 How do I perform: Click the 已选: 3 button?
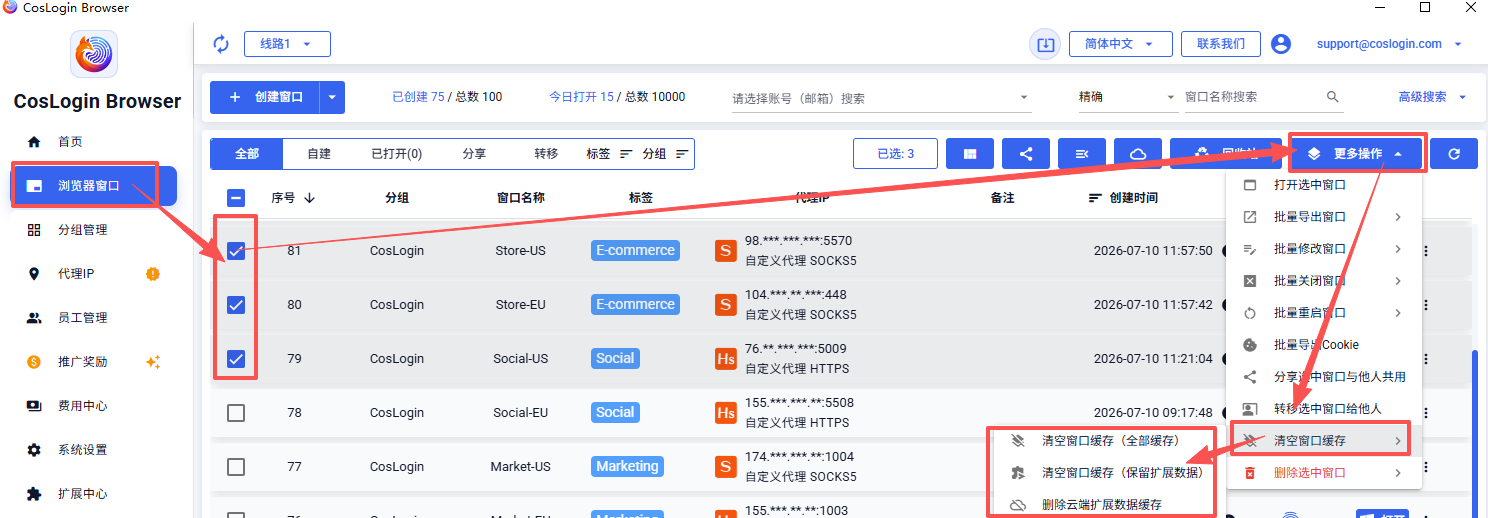895,154
